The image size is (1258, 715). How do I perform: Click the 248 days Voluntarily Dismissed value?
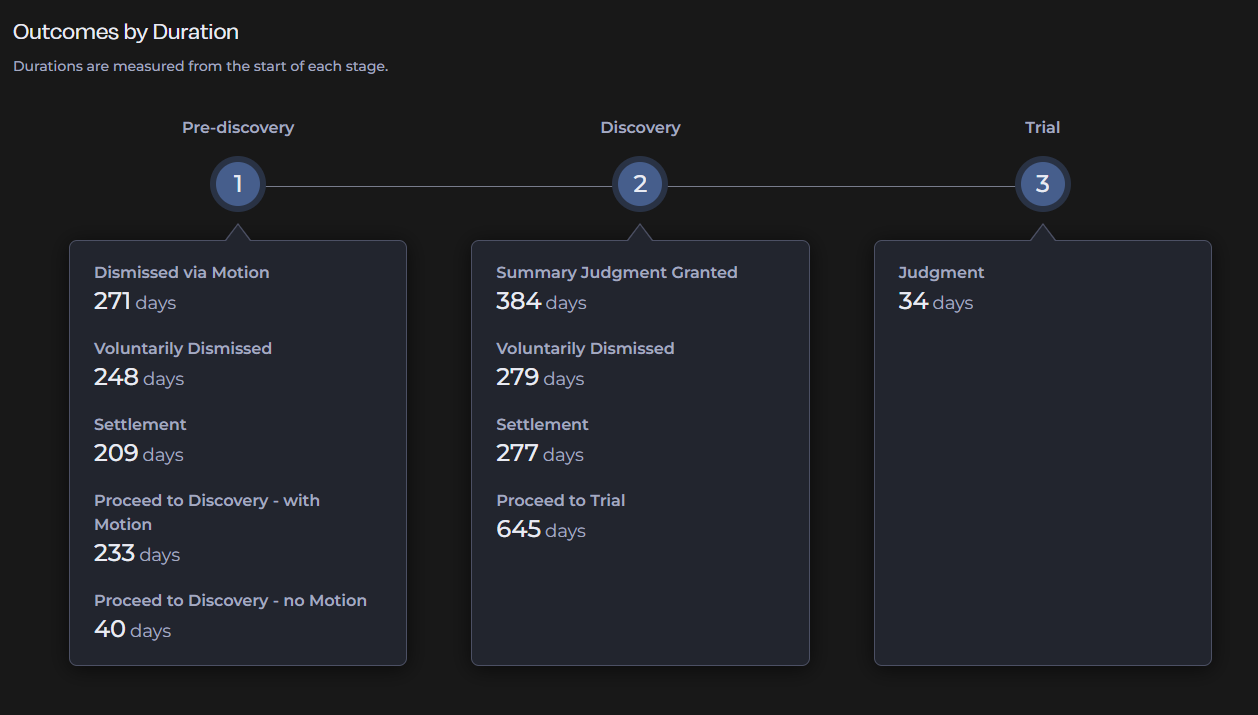[x=139, y=378]
